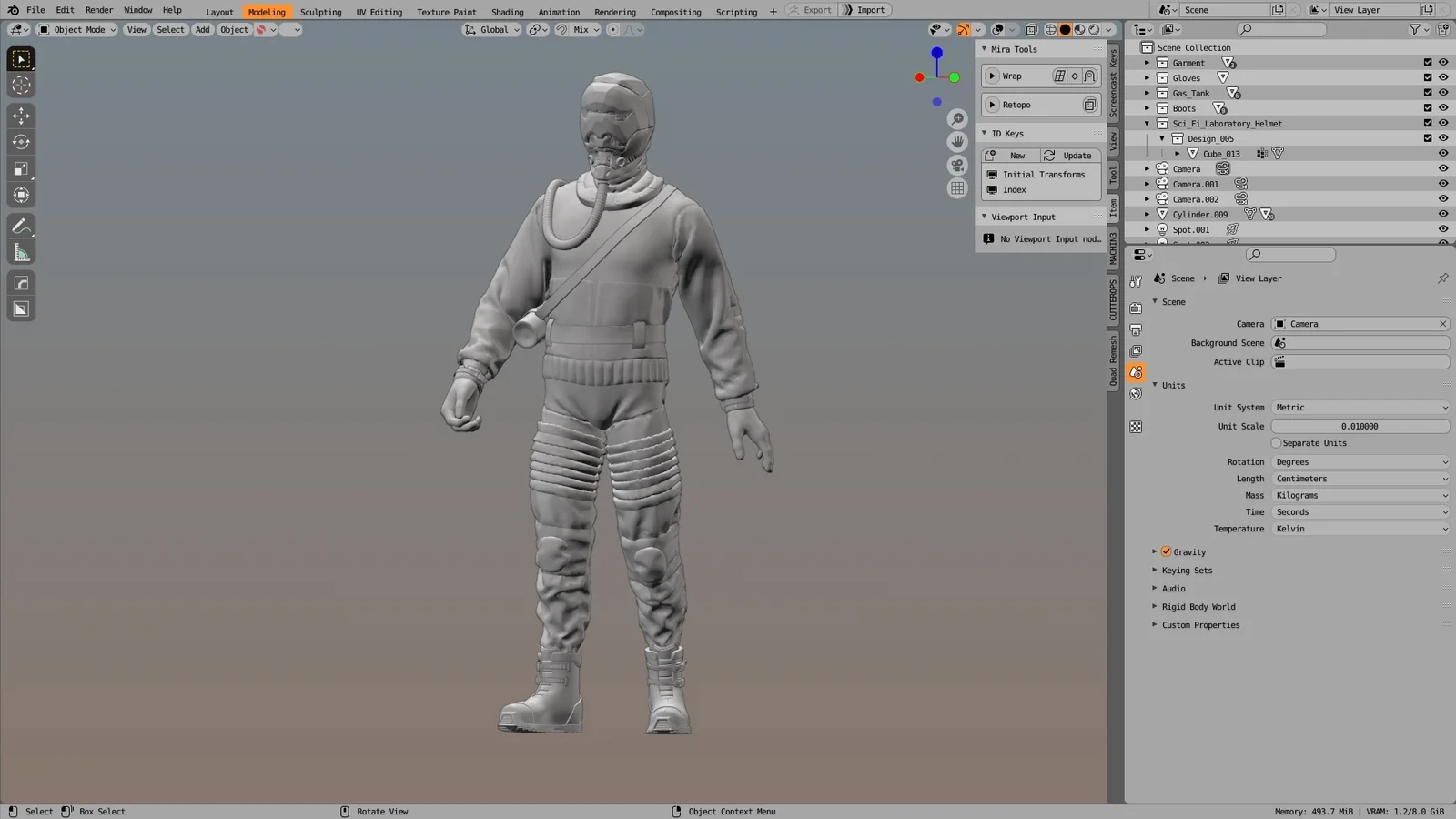
Task: Click the outliner search field
Action: pyautogui.click(x=1281, y=29)
